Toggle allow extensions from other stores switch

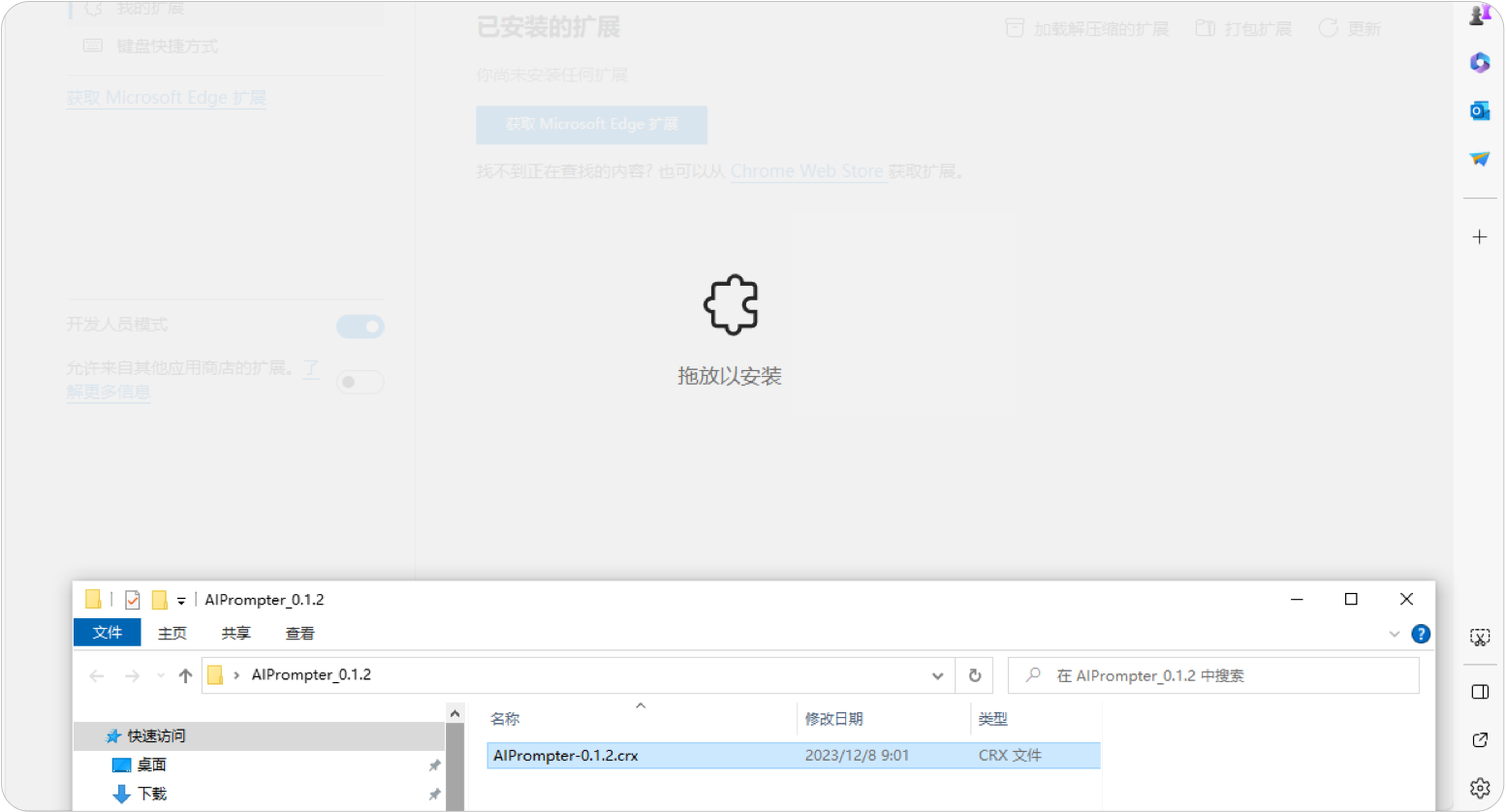(x=361, y=382)
